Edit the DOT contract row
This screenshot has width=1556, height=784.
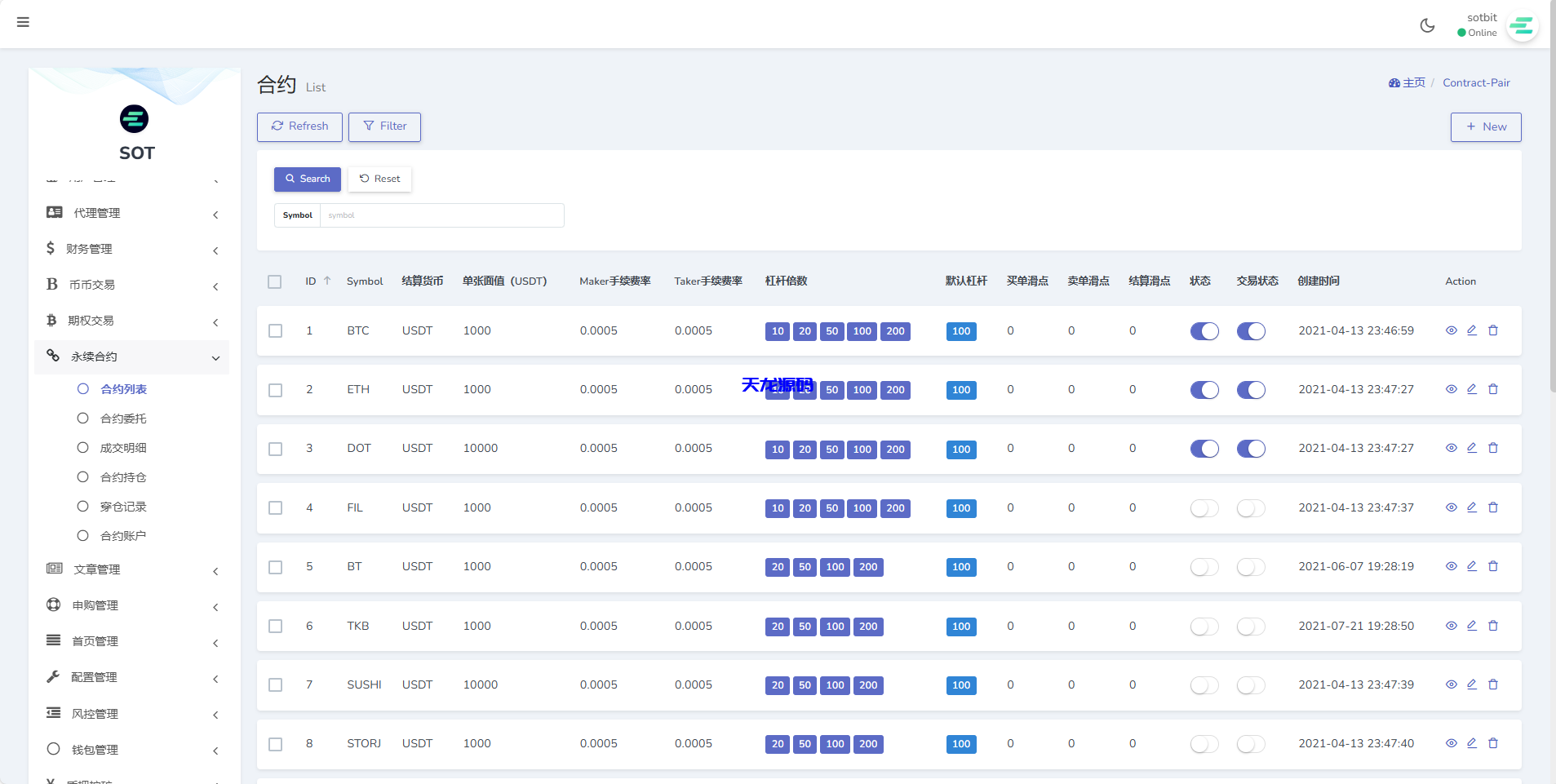point(1472,448)
